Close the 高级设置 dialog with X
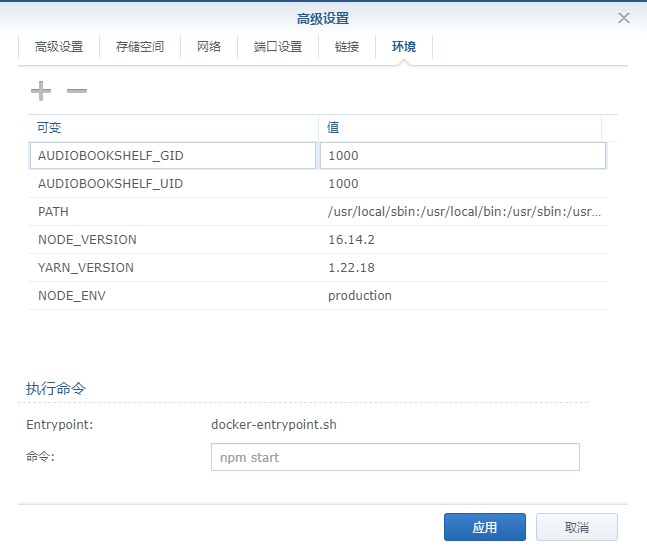 tap(623, 18)
